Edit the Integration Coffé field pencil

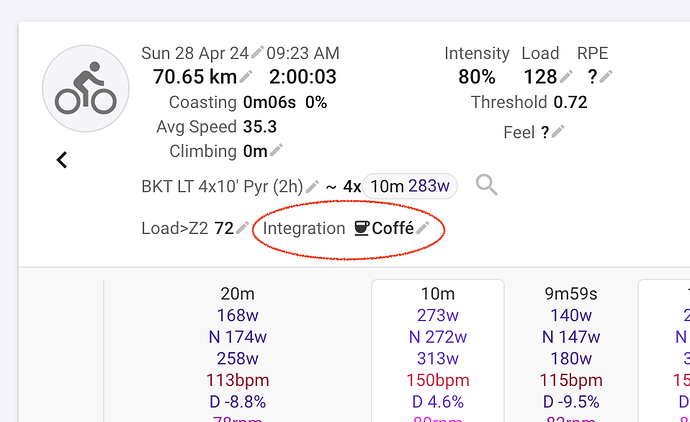pyautogui.click(x=422, y=228)
